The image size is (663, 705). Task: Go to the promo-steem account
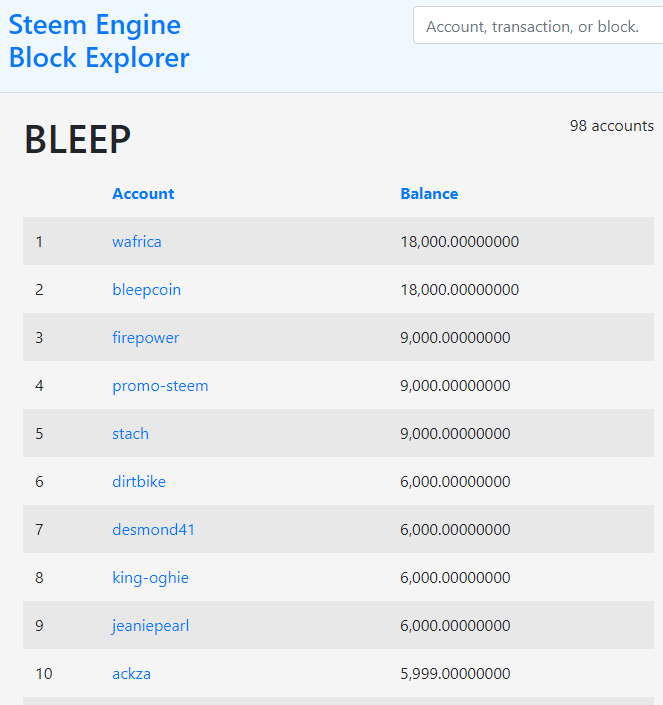point(160,386)
